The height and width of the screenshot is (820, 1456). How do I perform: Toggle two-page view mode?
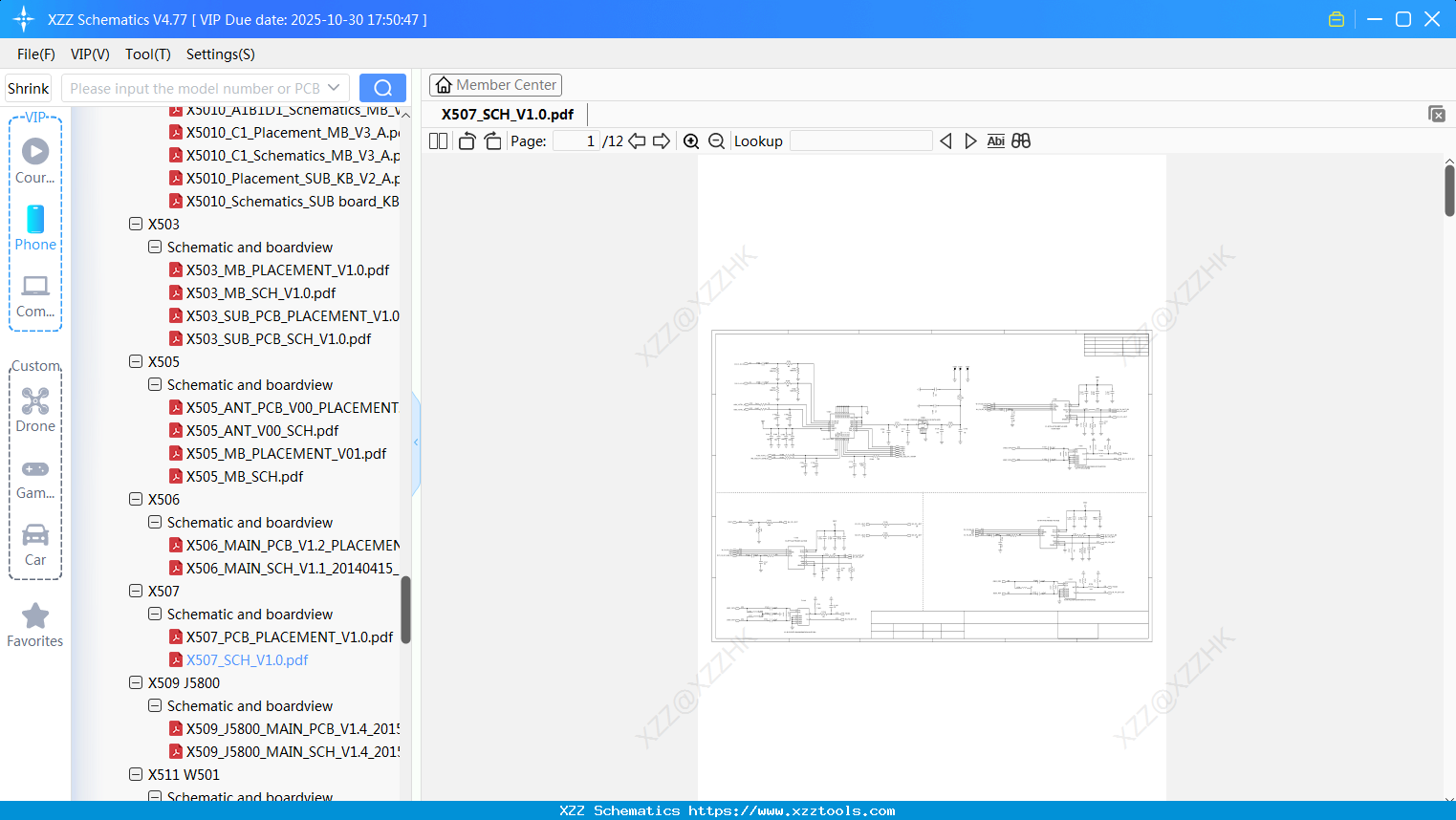click(437, 140)
